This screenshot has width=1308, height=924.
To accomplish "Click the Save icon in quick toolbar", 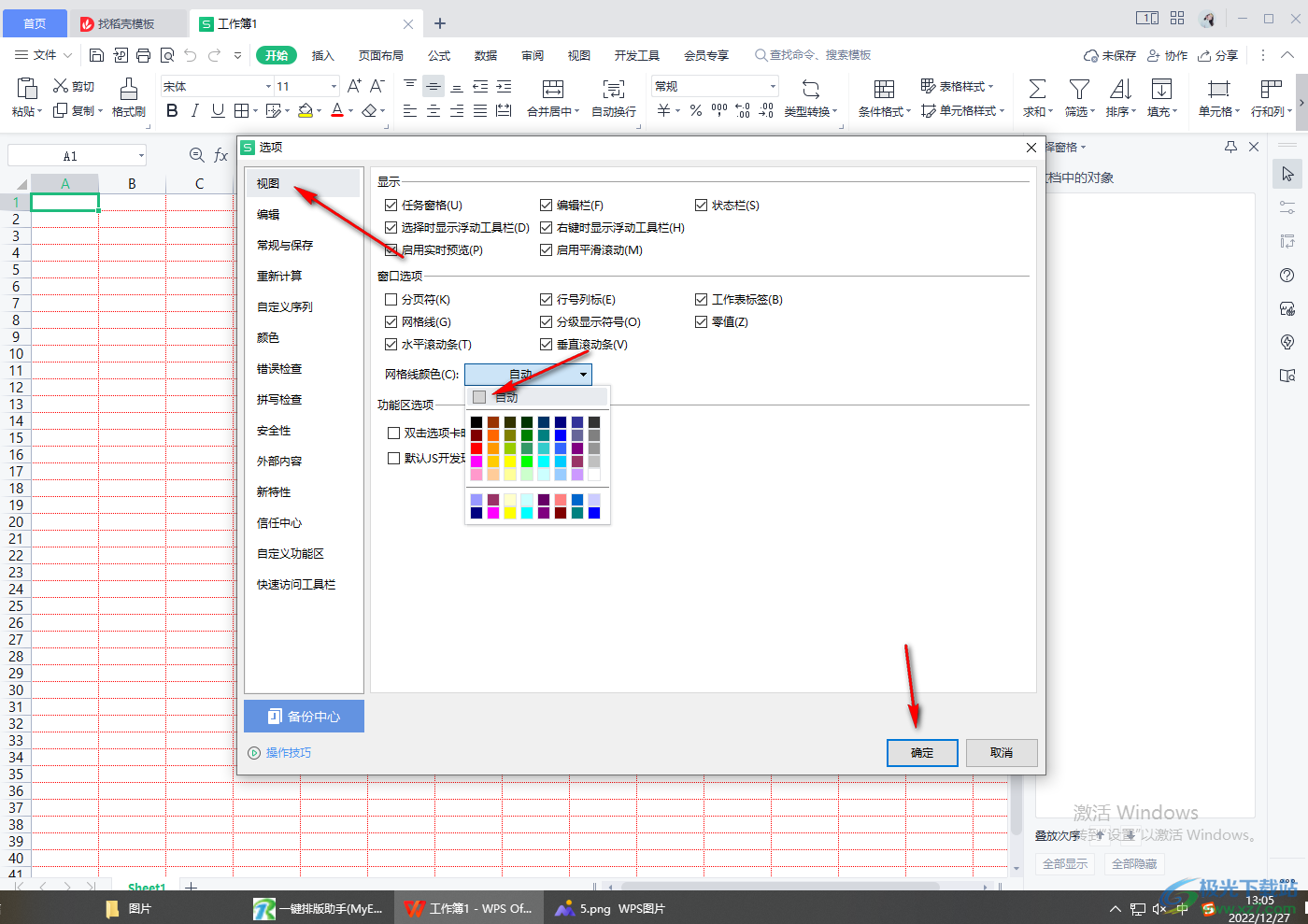I will [97, 55].
